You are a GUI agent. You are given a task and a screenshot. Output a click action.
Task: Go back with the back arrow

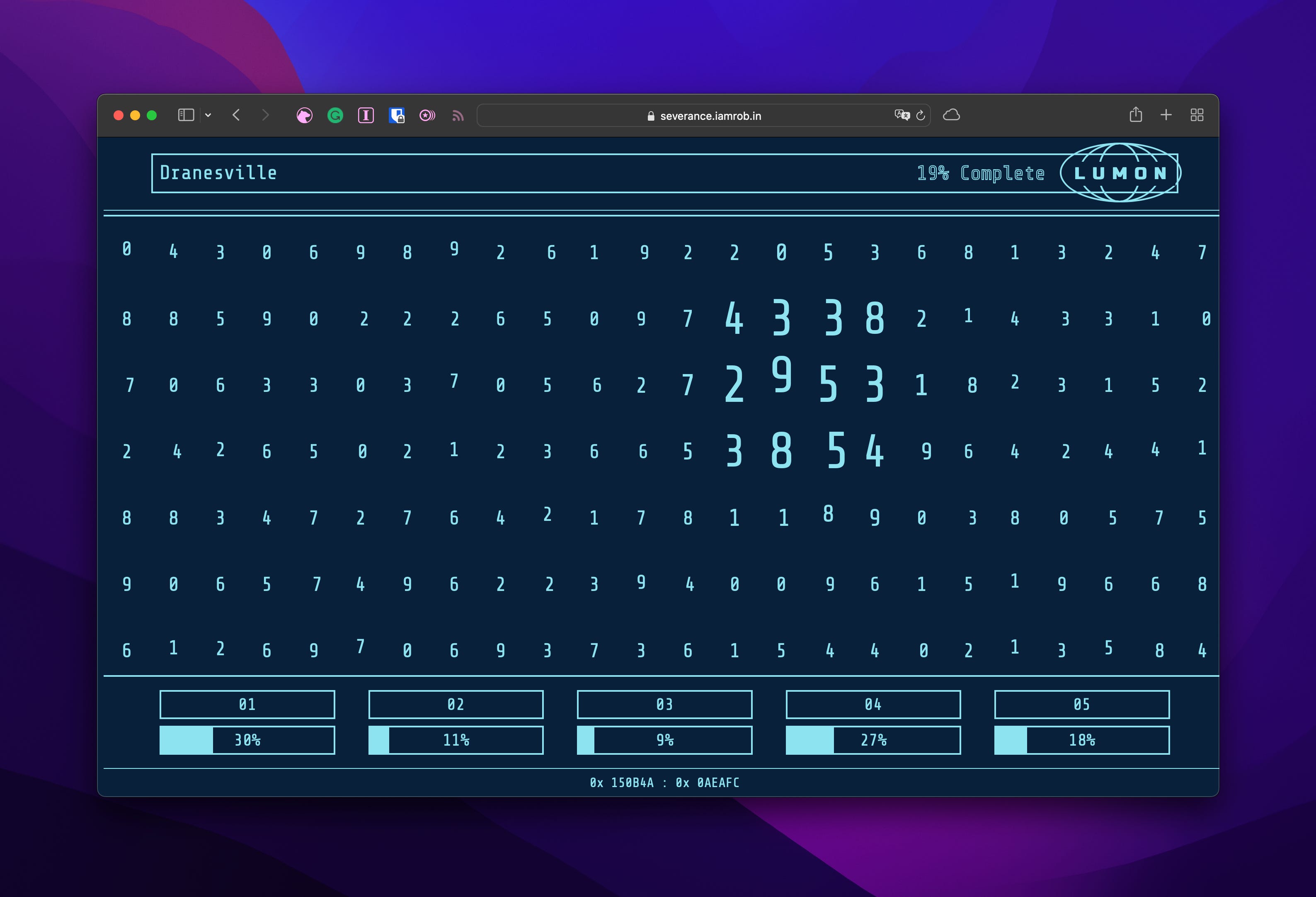[x=236, y=115]
